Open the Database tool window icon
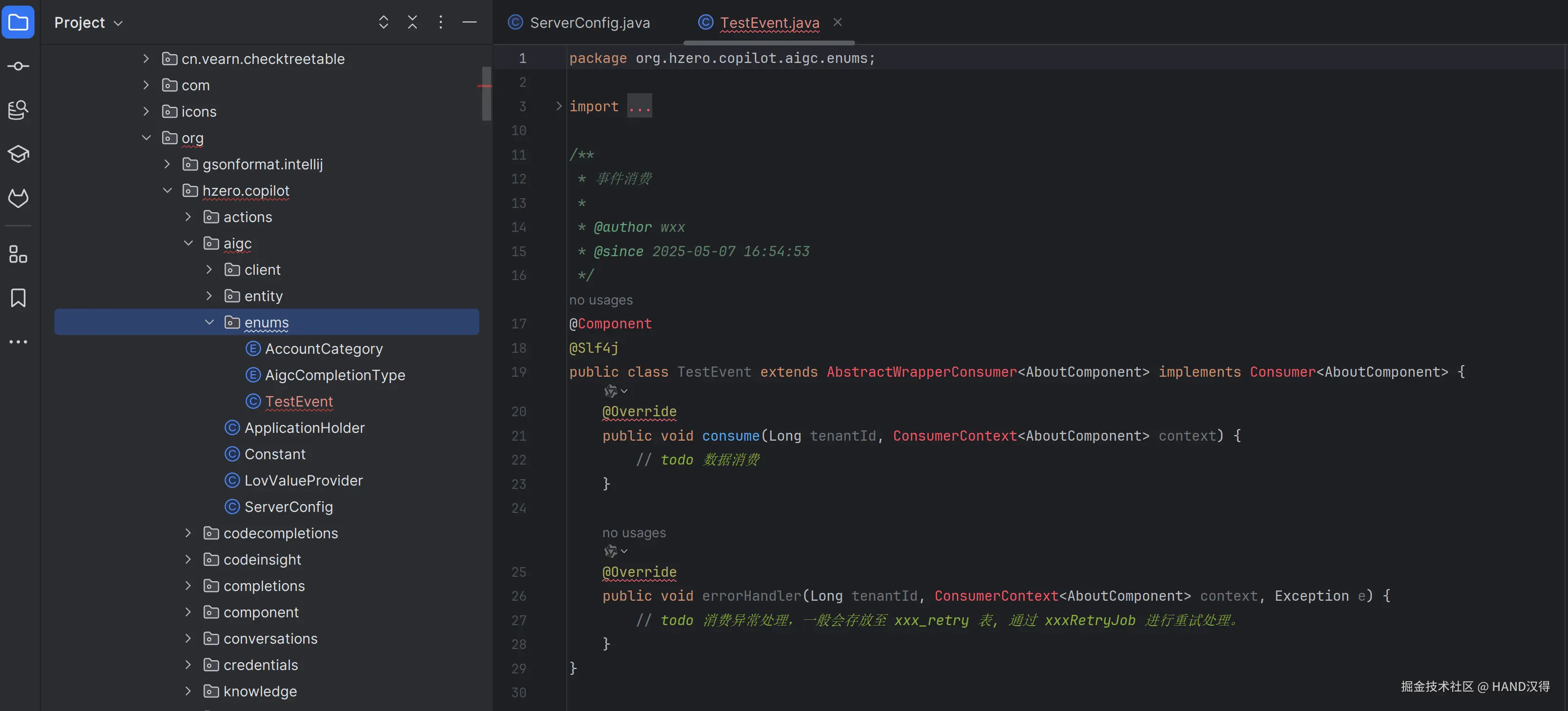 18,110
